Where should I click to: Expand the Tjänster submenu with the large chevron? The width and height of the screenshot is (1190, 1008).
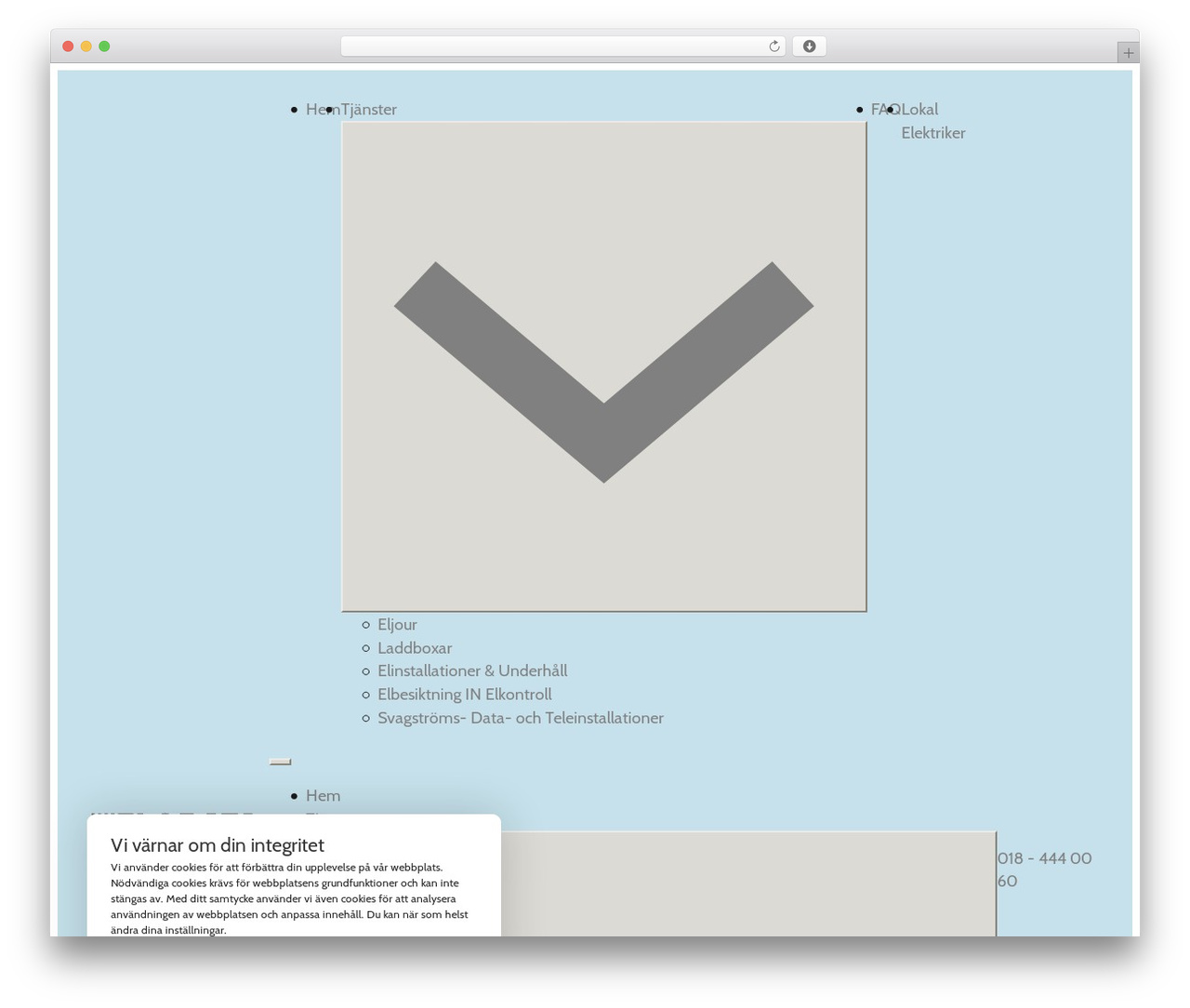[604, 366]
